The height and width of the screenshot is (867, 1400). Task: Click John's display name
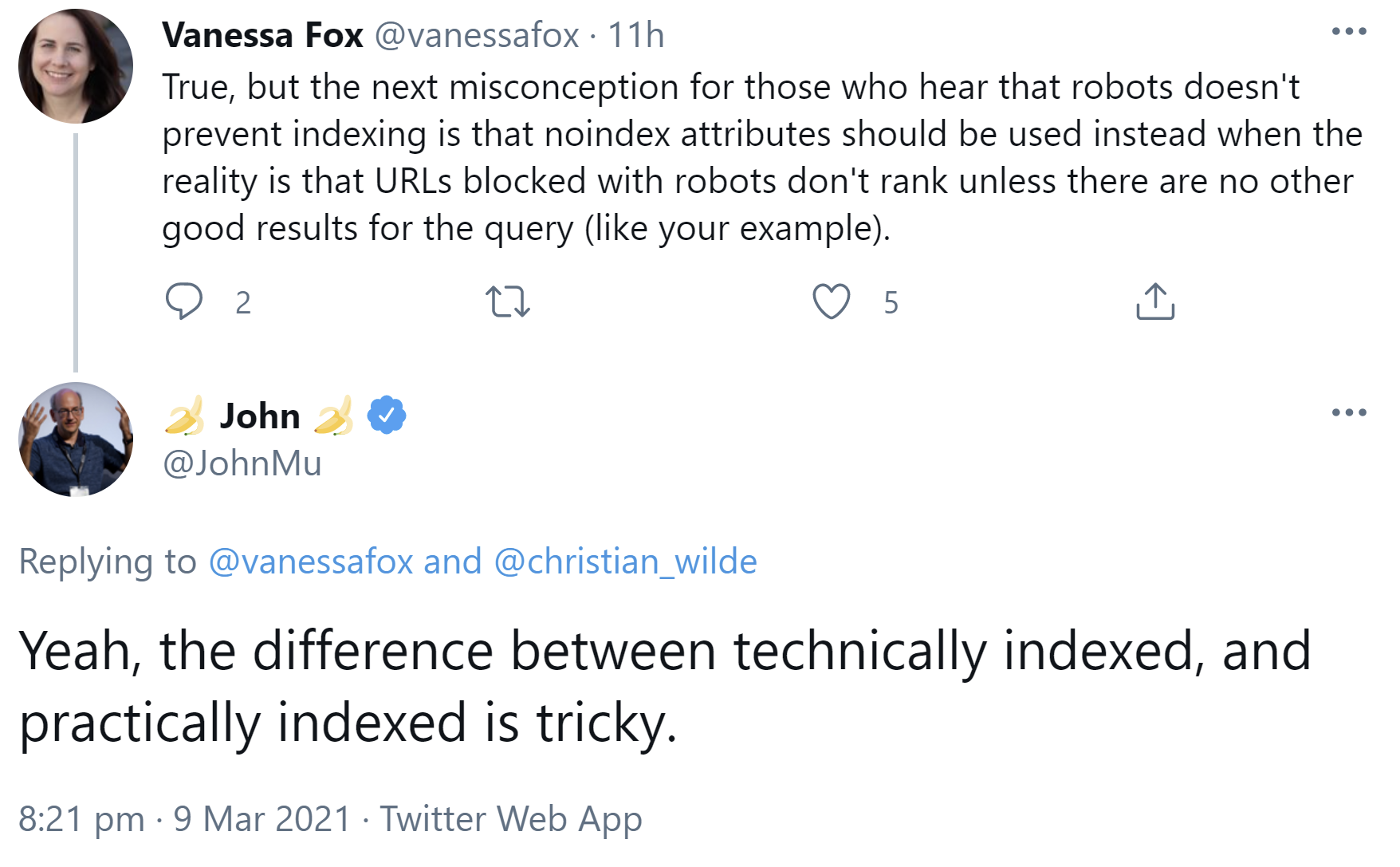[x=260, y=416]
